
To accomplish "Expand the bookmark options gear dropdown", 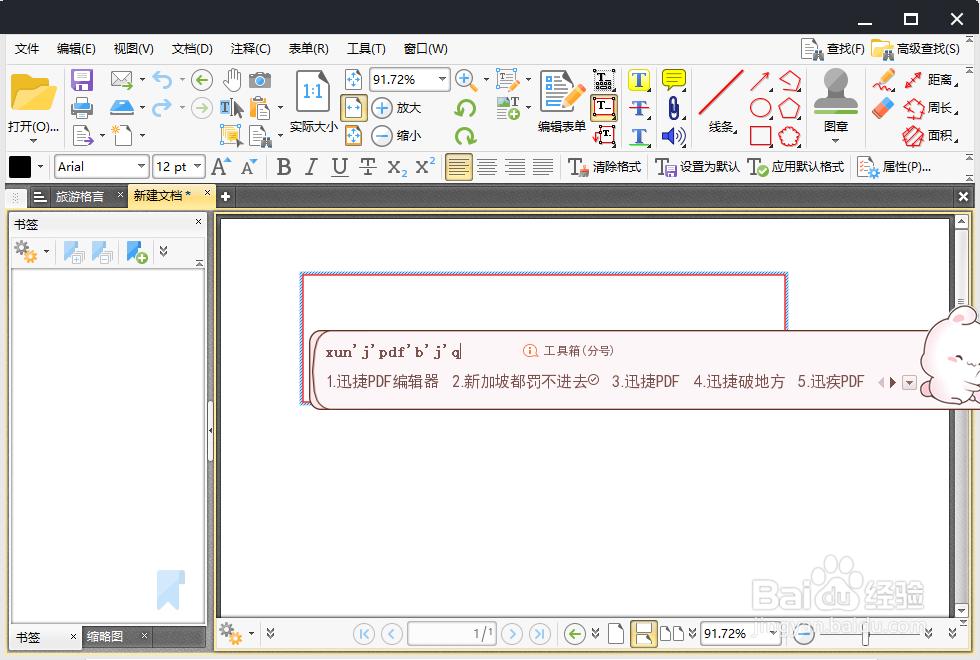I will (x=46, y=252).
